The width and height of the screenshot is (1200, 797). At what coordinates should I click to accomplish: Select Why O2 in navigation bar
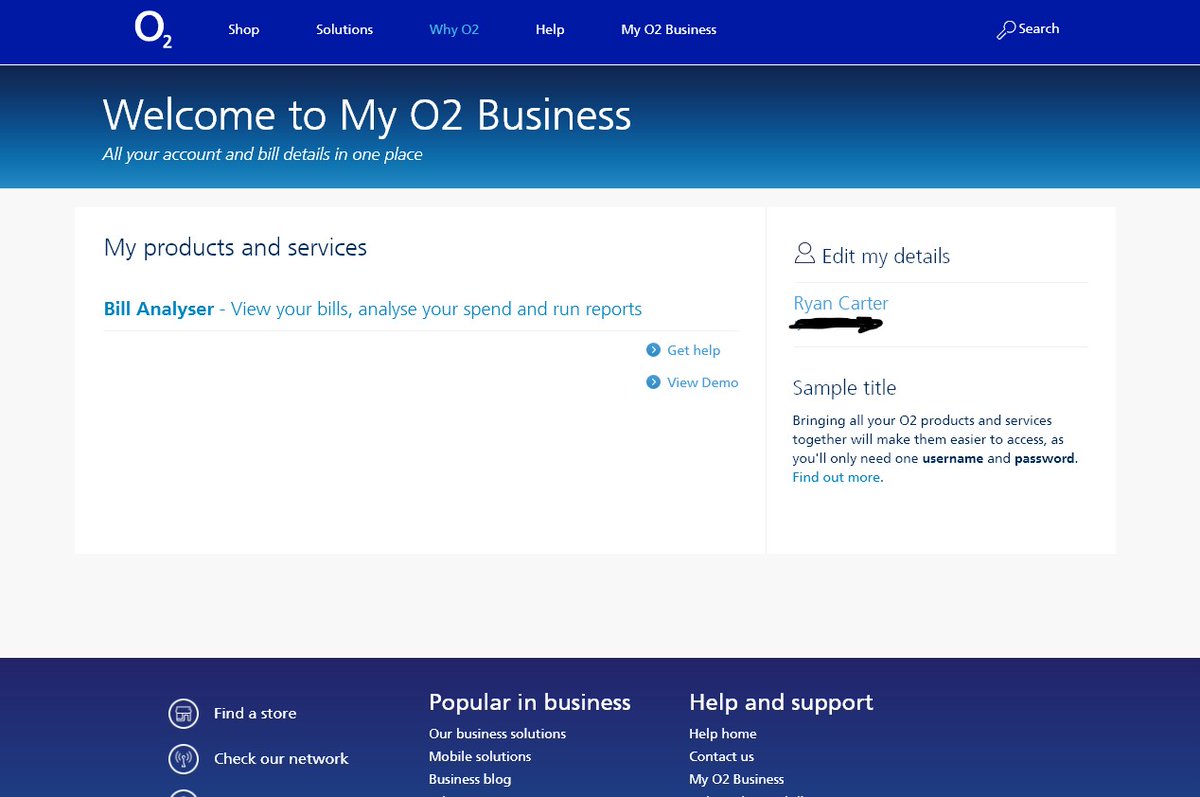pos(454,30)
